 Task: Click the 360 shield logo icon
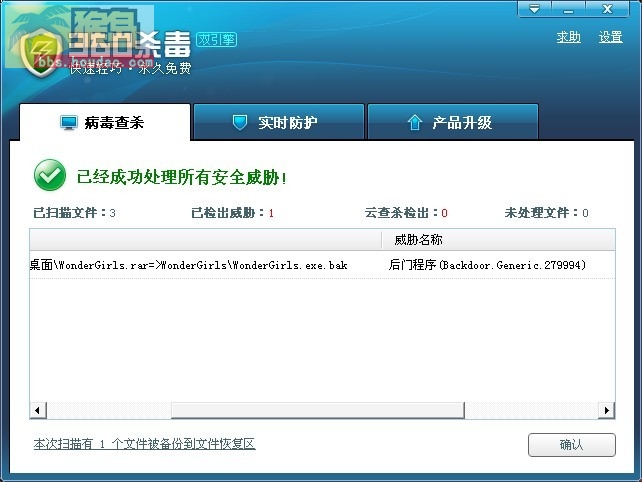tap(41, 53)
